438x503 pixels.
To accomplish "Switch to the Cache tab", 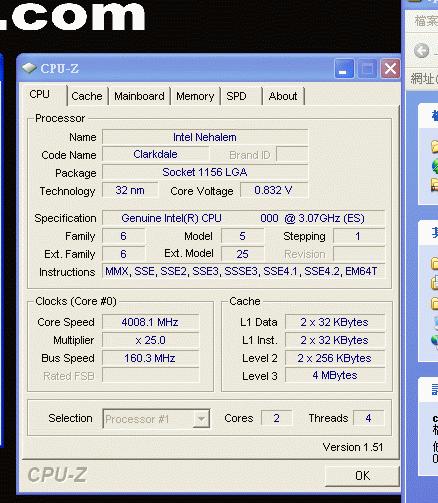I will (x=87, y=96).
